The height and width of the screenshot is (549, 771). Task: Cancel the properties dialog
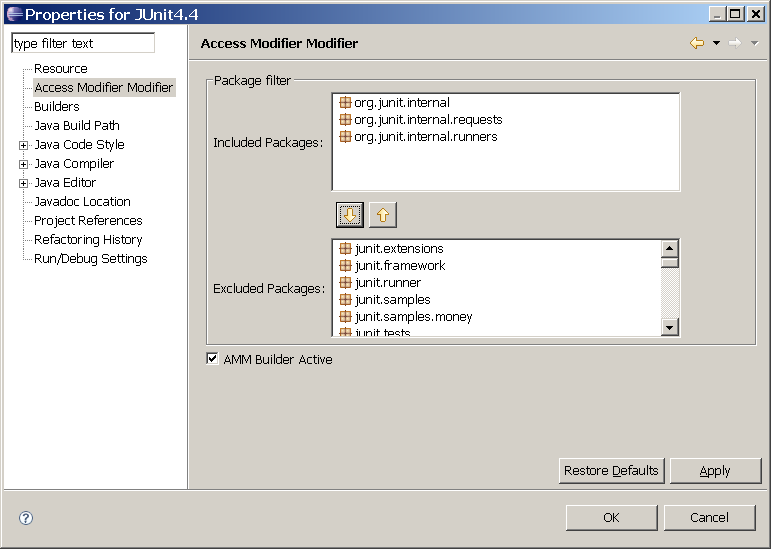[x=709, y=518]
